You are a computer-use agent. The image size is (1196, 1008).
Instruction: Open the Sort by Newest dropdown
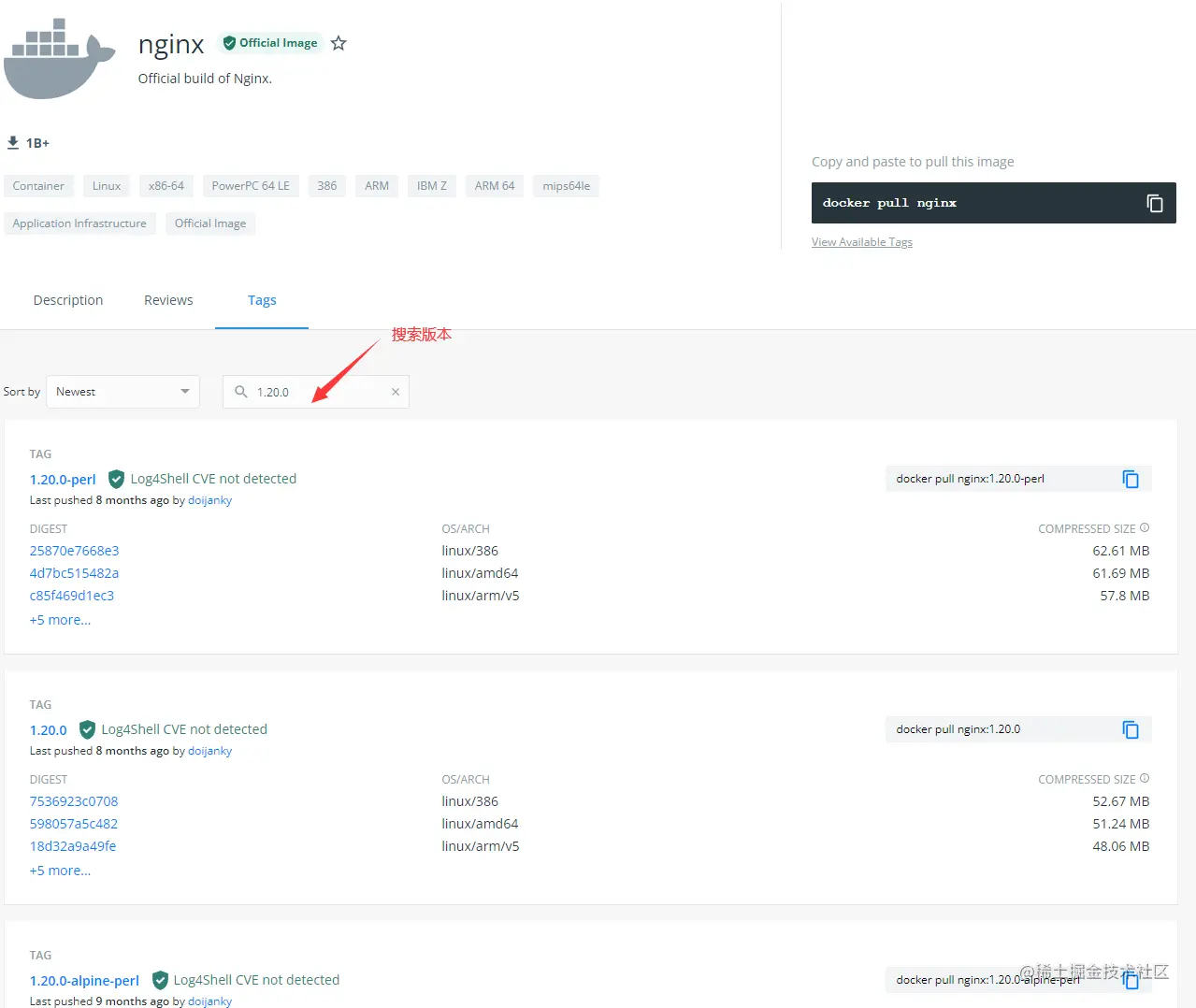(122, 392)
